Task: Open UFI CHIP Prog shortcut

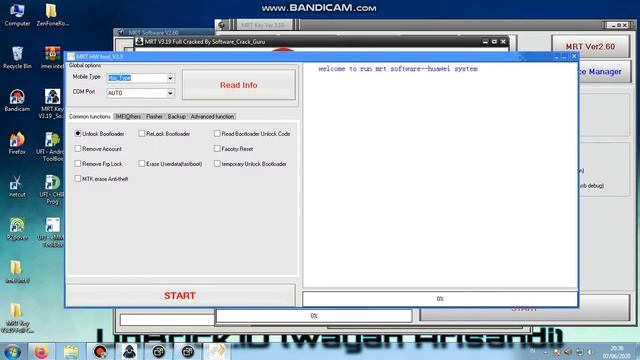Action: point(52,189)
